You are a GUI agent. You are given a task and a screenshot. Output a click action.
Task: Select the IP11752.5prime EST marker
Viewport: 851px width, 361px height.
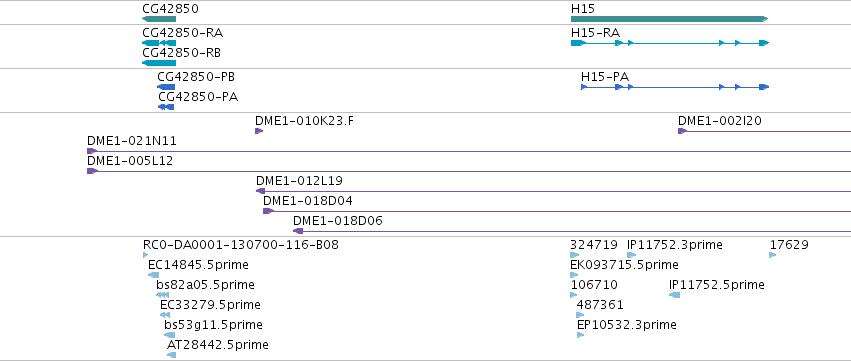(675, 295)
